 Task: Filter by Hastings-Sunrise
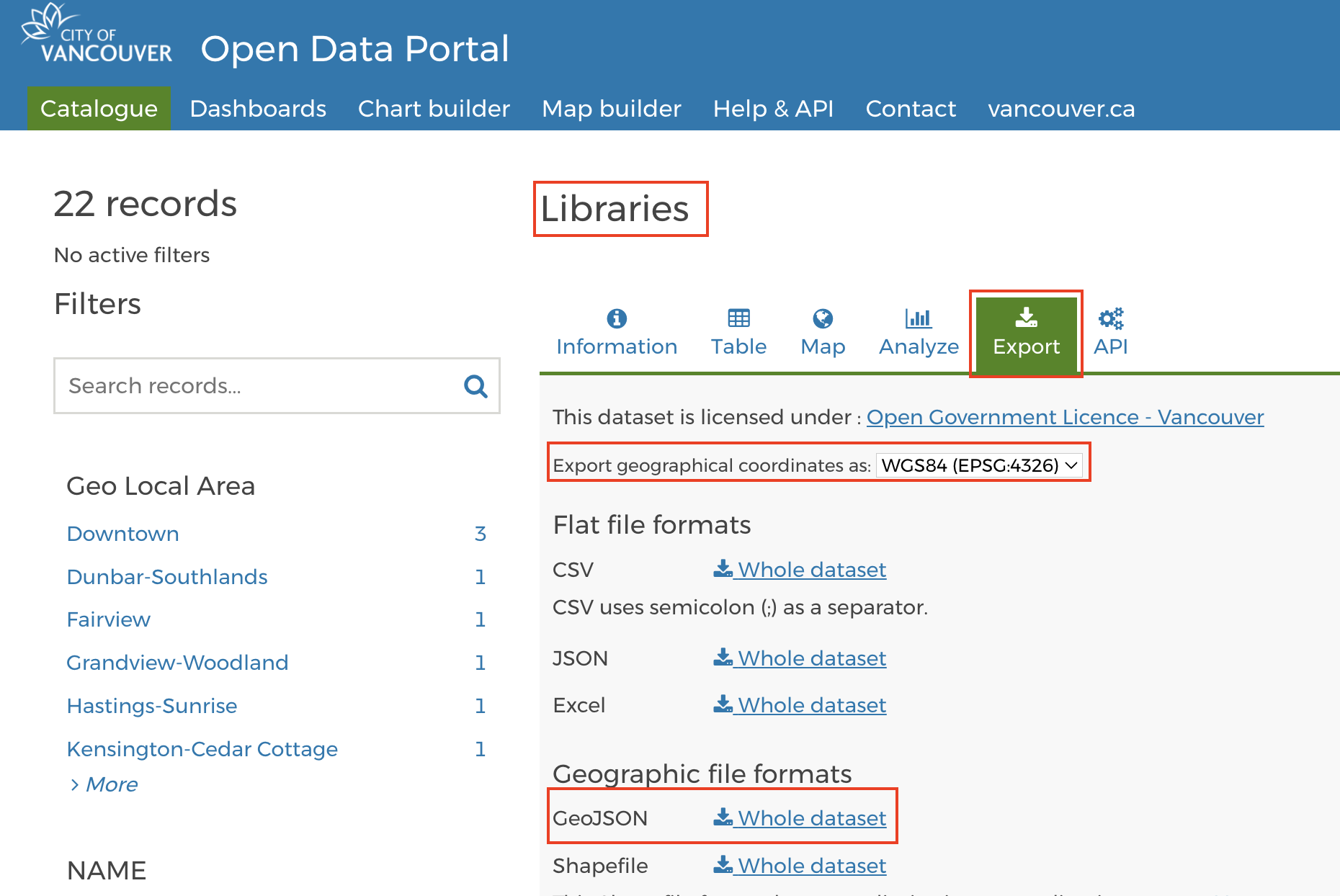(x=152, y=706)
